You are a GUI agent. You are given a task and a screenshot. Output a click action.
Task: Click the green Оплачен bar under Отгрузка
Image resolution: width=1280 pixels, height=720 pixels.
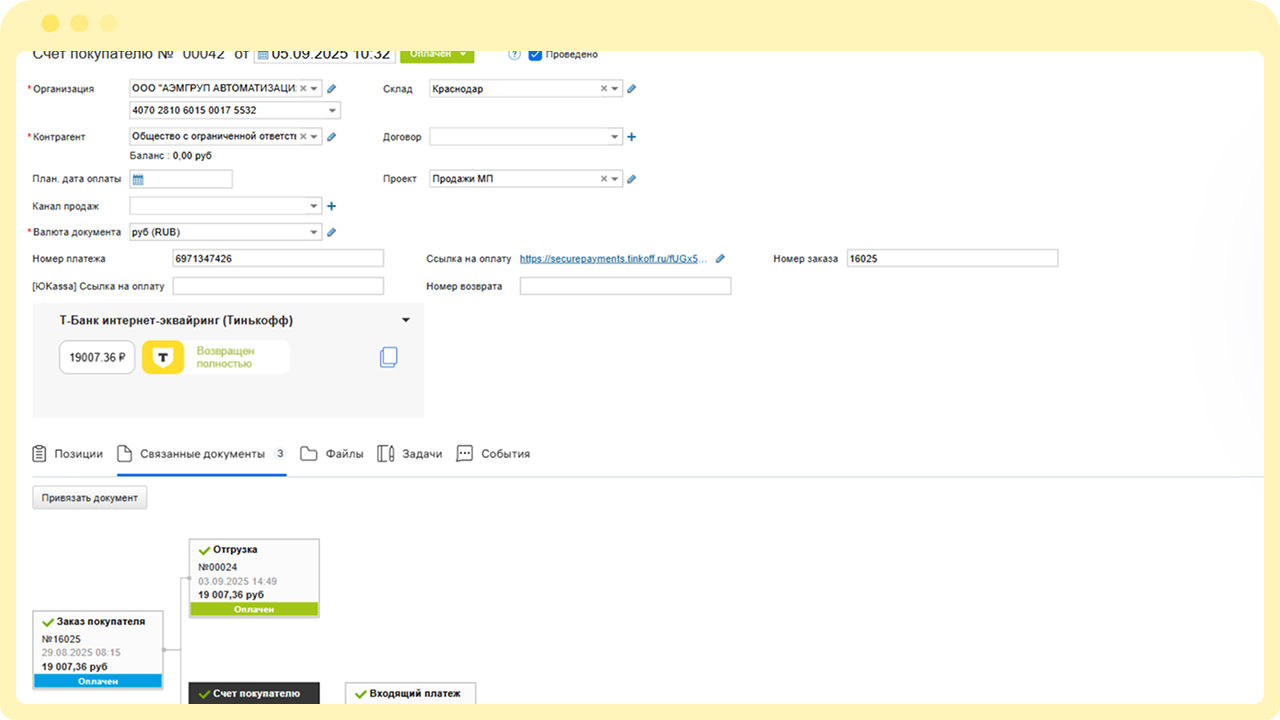254,609
